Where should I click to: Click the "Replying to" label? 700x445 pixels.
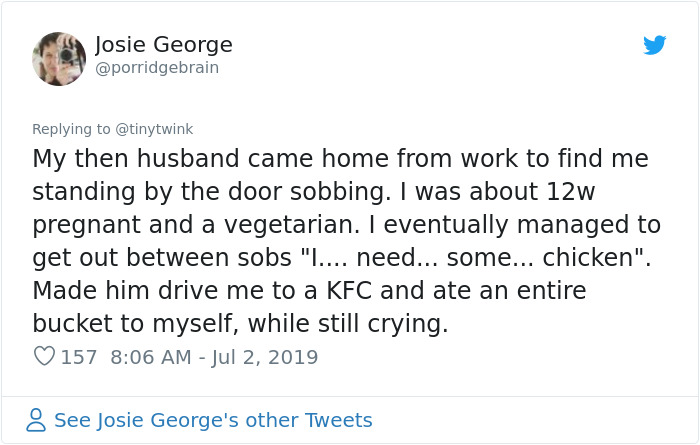click(x=71, y=129)
